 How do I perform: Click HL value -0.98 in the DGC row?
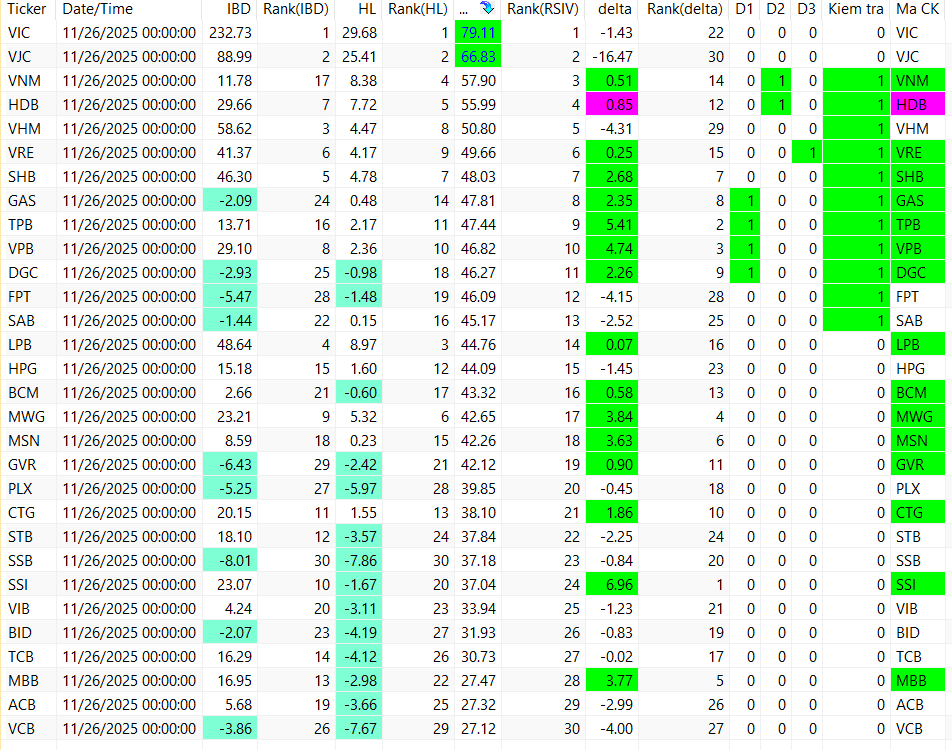click(359, 273)
